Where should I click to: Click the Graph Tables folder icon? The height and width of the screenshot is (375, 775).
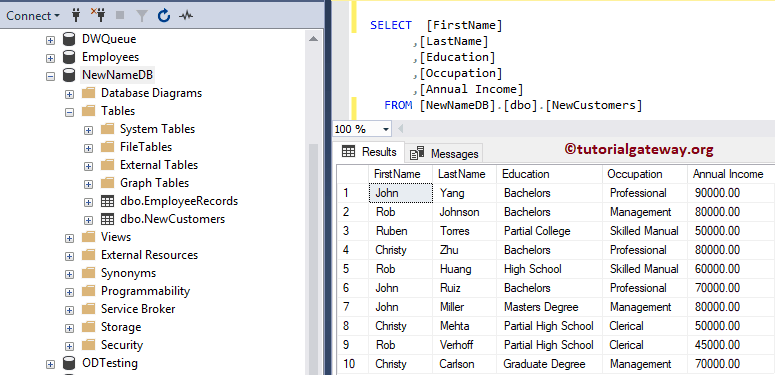click(x=107, y=183)
